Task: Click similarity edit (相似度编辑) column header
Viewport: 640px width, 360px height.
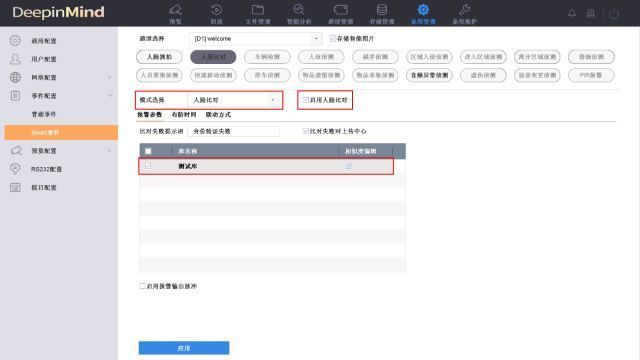Action: 360,151
